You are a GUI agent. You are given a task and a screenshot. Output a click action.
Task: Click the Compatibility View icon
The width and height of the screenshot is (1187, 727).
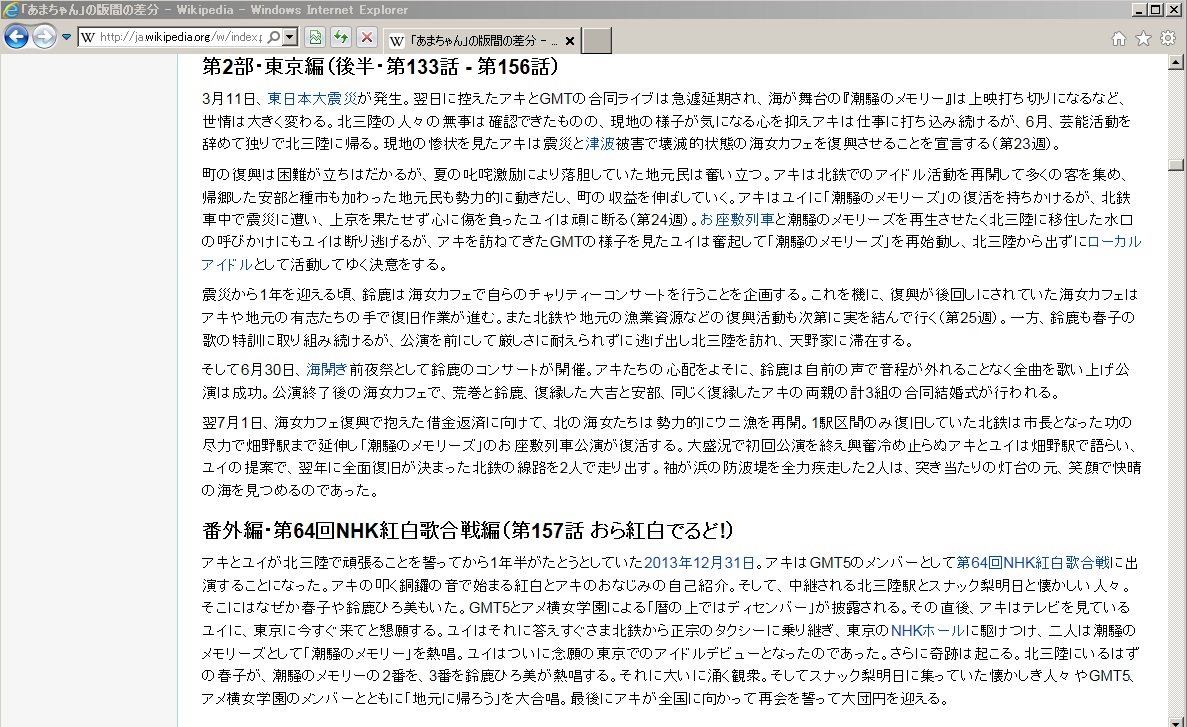pos(315,36)
